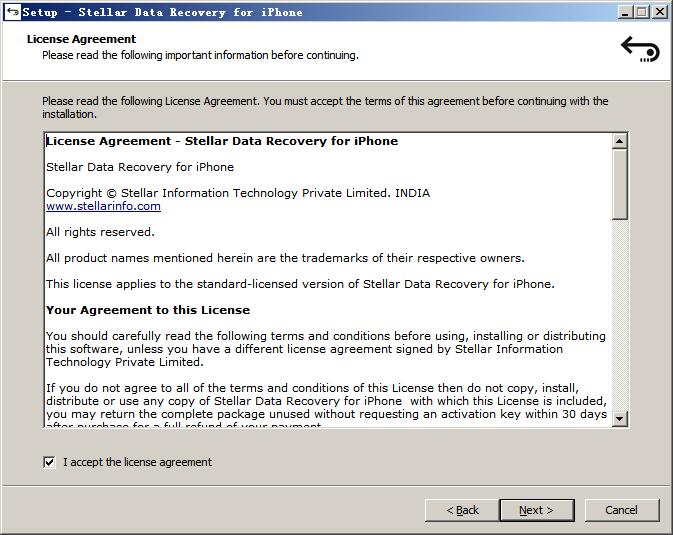673x535 pixels.
Task: Return to the previous step with Back
Action: [462, 510]
